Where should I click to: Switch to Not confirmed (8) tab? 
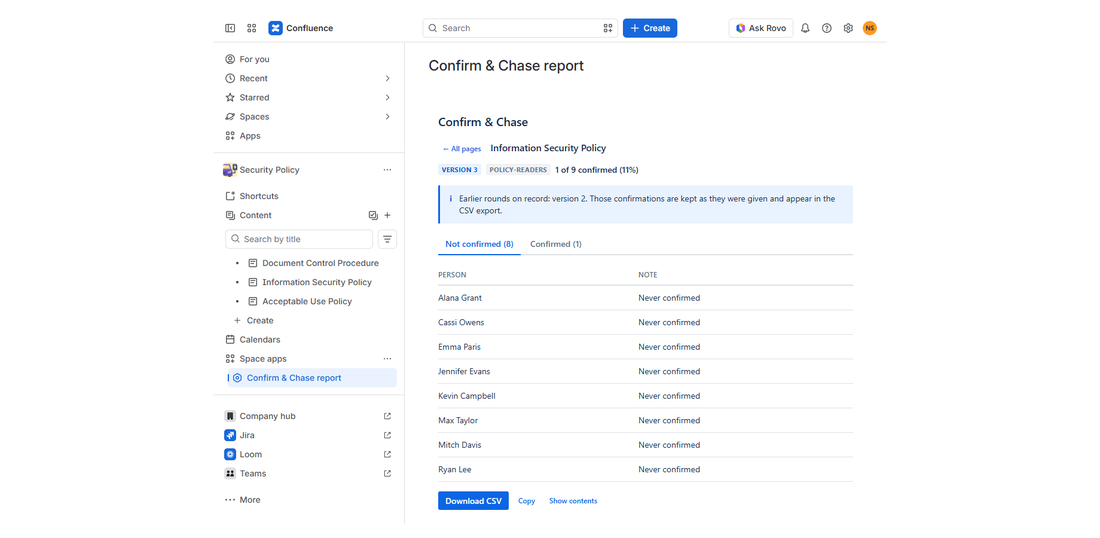click(479, 244)
